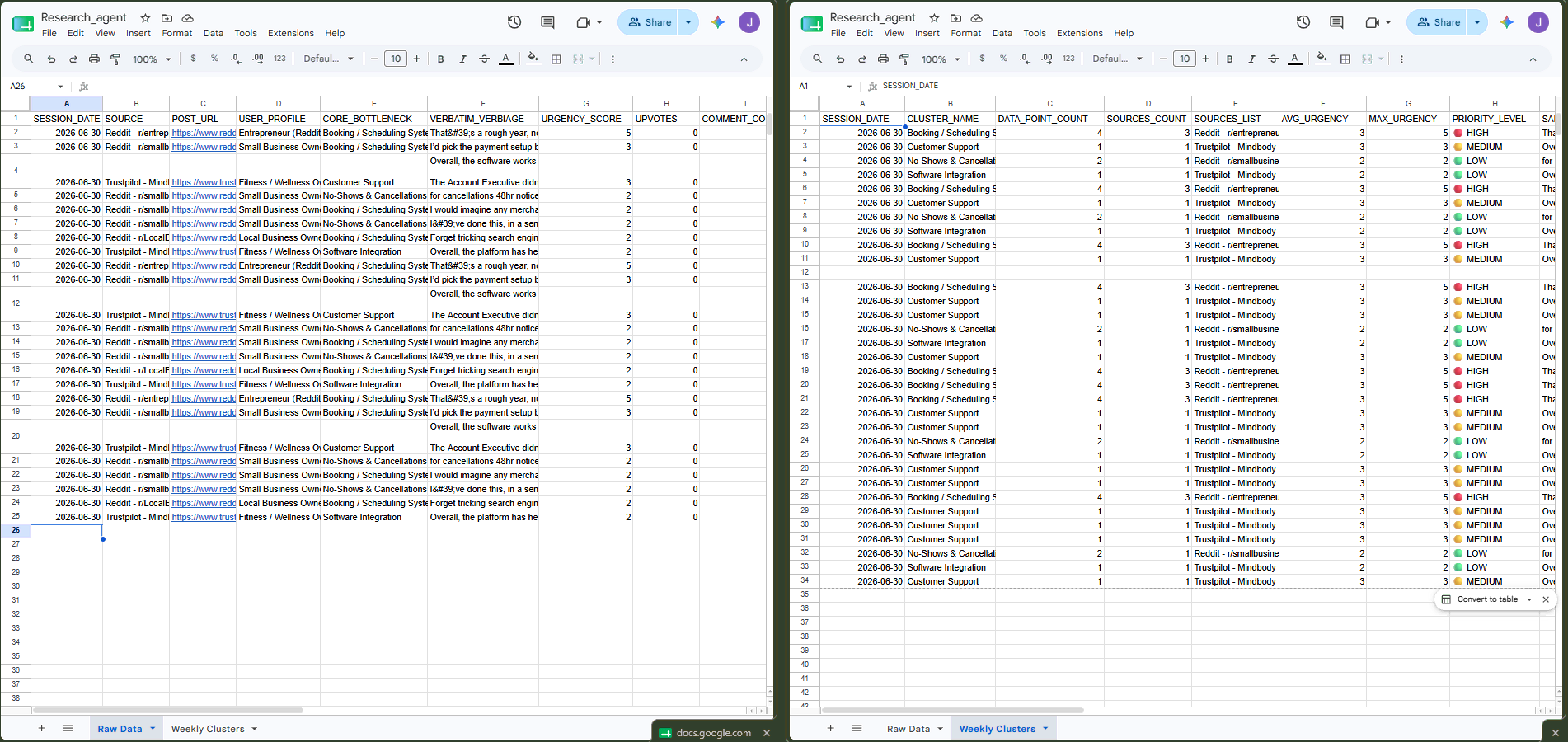Decrease decimal places in right window
The width and height of the screenshot is (1568, 742).
coord(1025,59)
